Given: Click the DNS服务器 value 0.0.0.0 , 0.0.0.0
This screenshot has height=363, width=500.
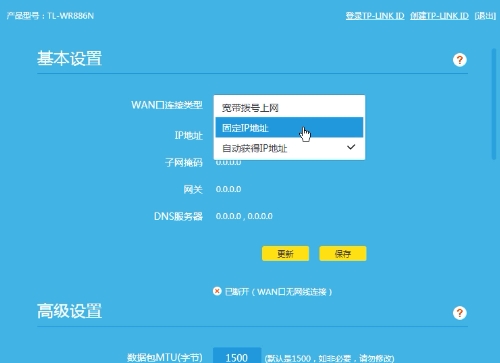Looking at the screenshot, I should pos(244,216).
